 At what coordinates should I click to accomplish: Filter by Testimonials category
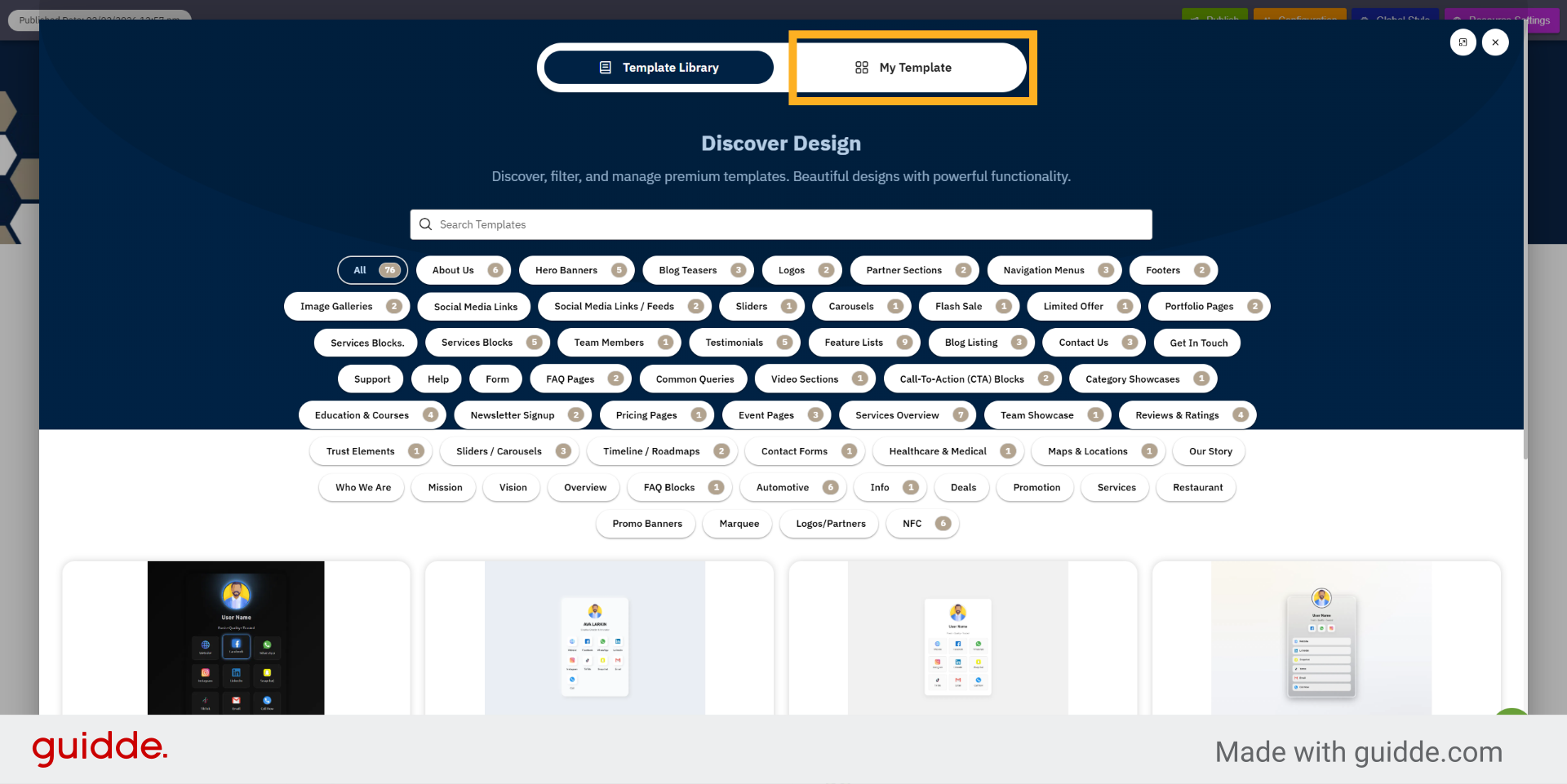745,343
